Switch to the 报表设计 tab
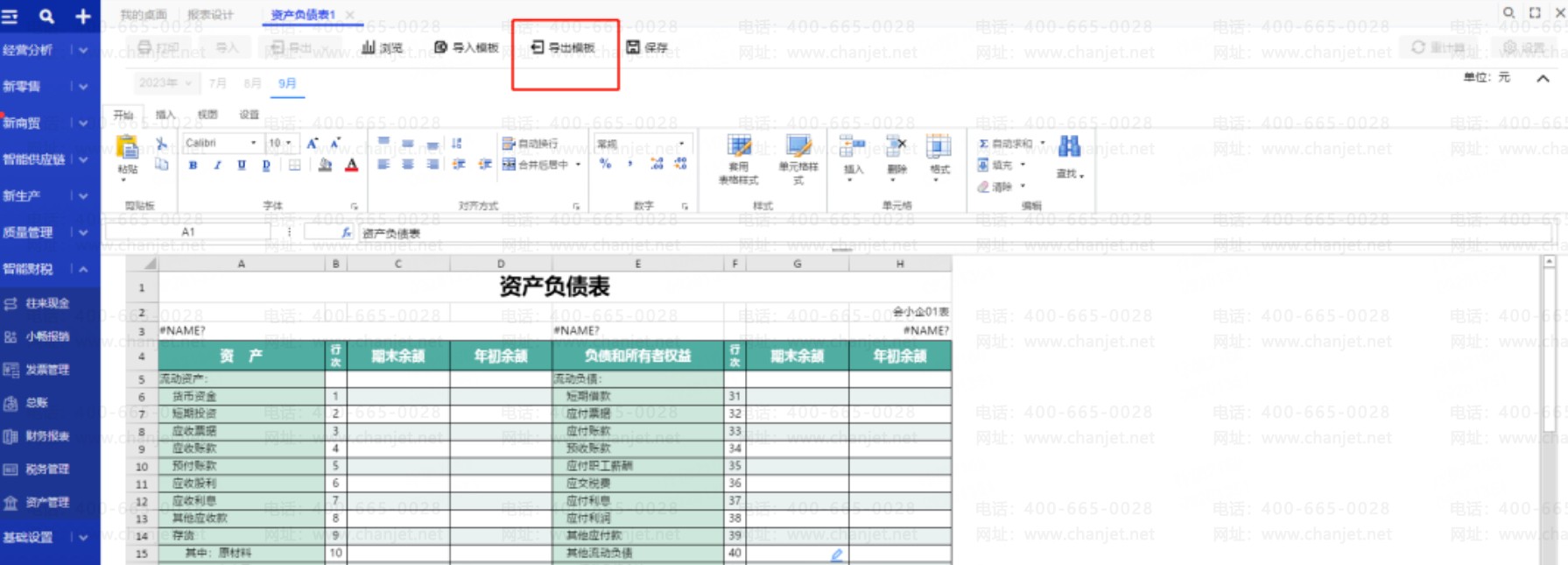 (210, 15)
